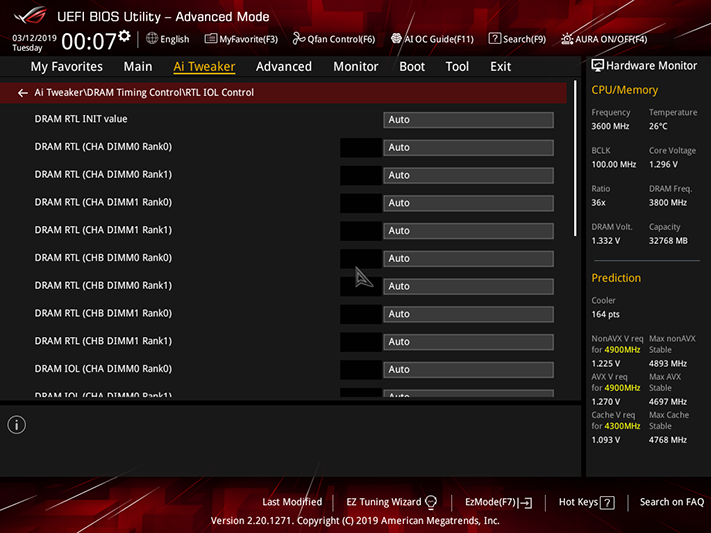The height and width of the screenshot is (533, 711).
Task: Click Search on FAQ link
Action: coord(672,502)
